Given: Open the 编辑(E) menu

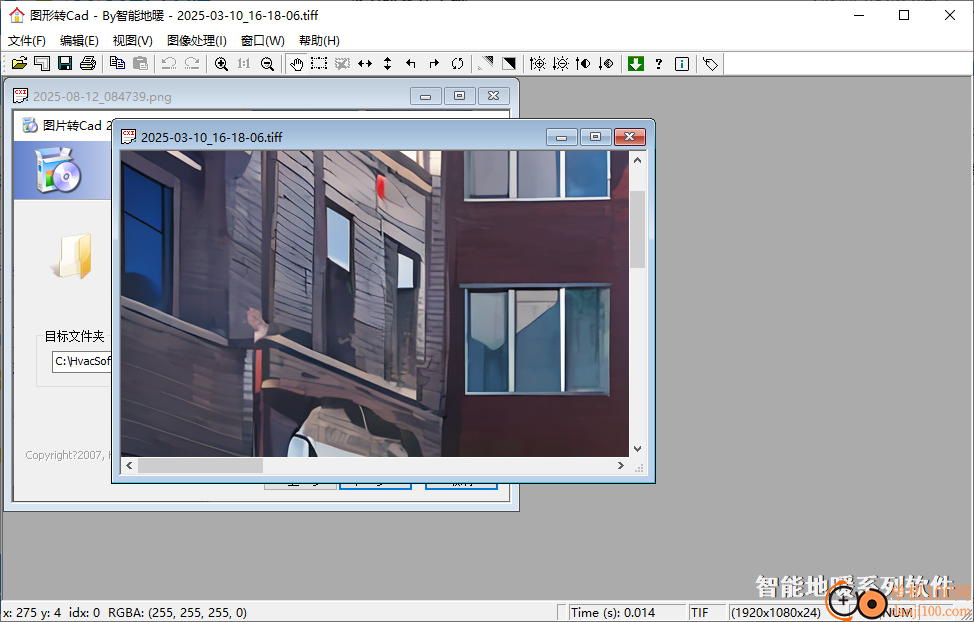Looking at the screenshot, I should [80, 40].
